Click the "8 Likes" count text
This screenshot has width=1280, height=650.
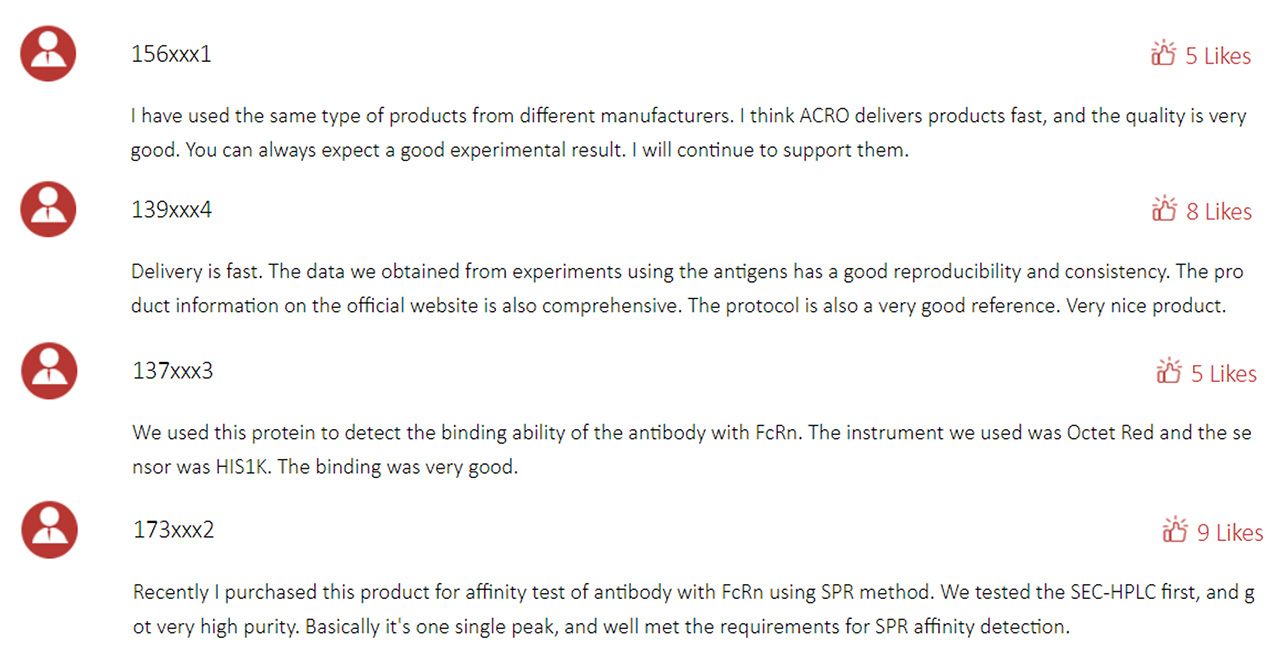[x=1218, y=212]
